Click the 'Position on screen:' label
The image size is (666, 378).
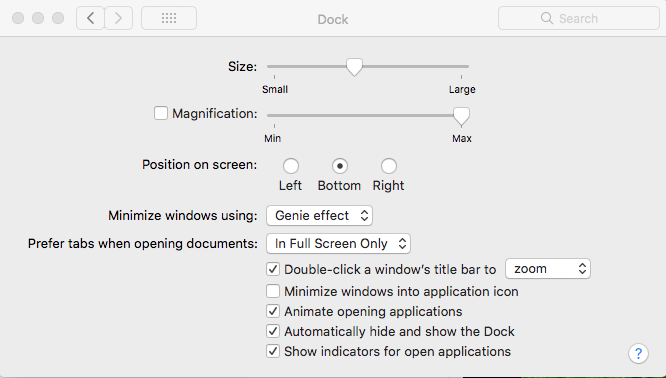[x=199, y=165]
